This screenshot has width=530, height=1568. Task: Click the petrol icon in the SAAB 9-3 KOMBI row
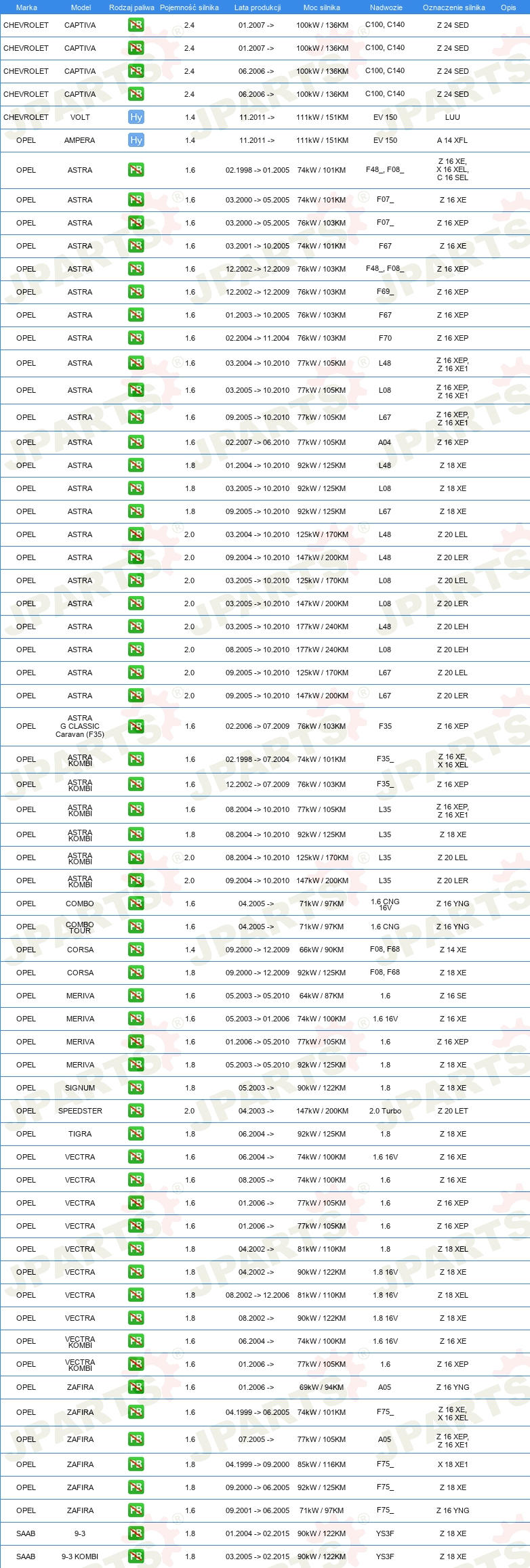pyautogui.click(x=136, y=1556)
